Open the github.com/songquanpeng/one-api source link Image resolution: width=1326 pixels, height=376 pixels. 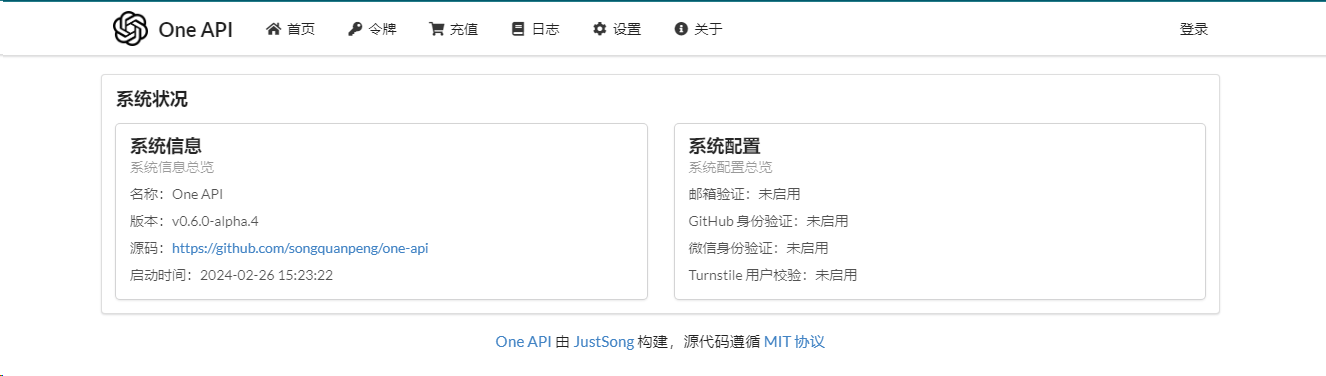tap(300, 248)
